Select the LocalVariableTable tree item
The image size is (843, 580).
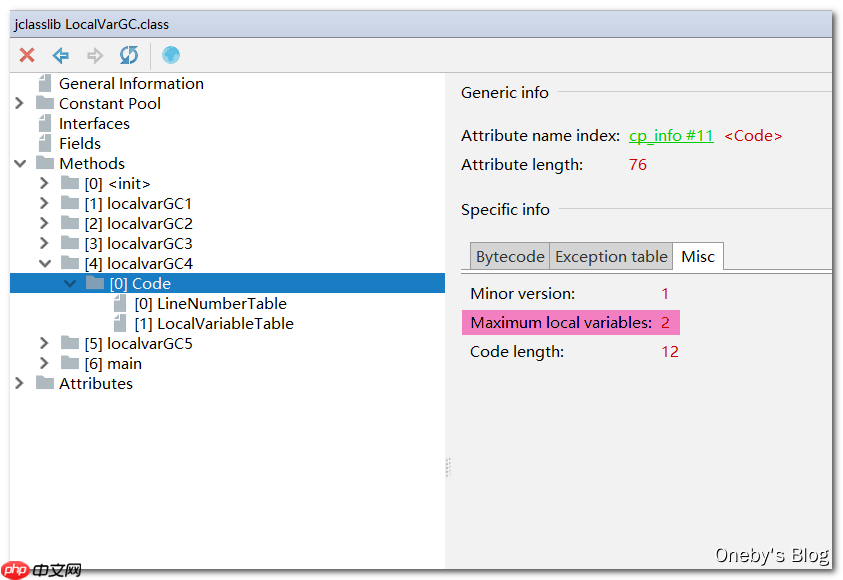coord(225,324)
